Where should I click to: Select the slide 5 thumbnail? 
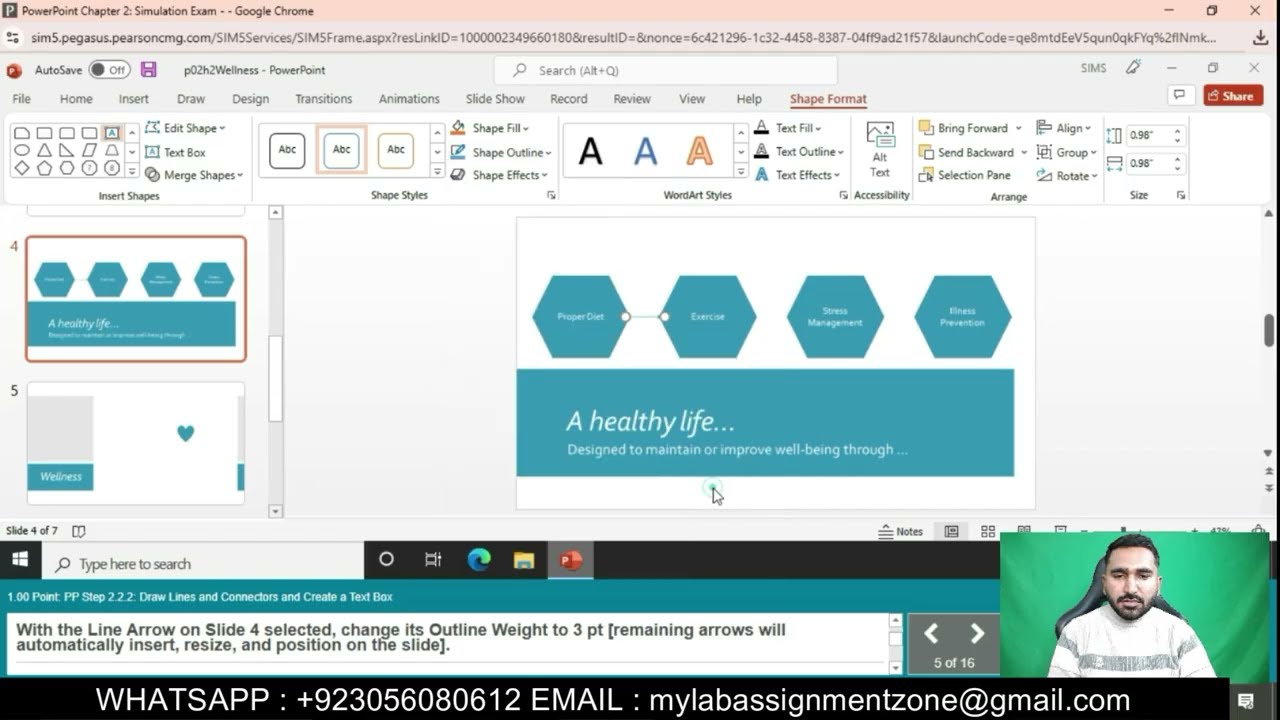pyautogui.click(x=136, y=443)
